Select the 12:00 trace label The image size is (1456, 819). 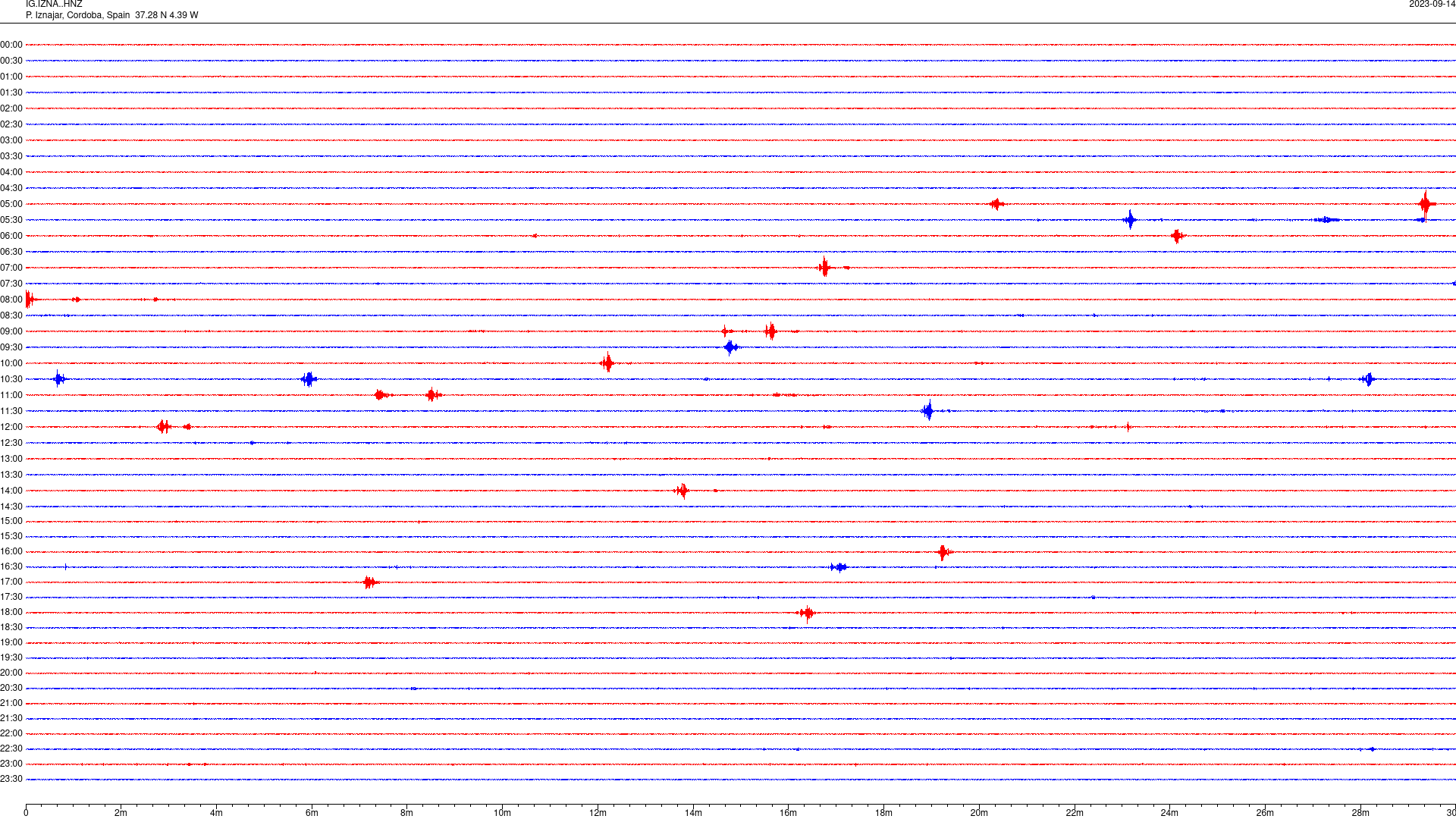click(11, 427)
